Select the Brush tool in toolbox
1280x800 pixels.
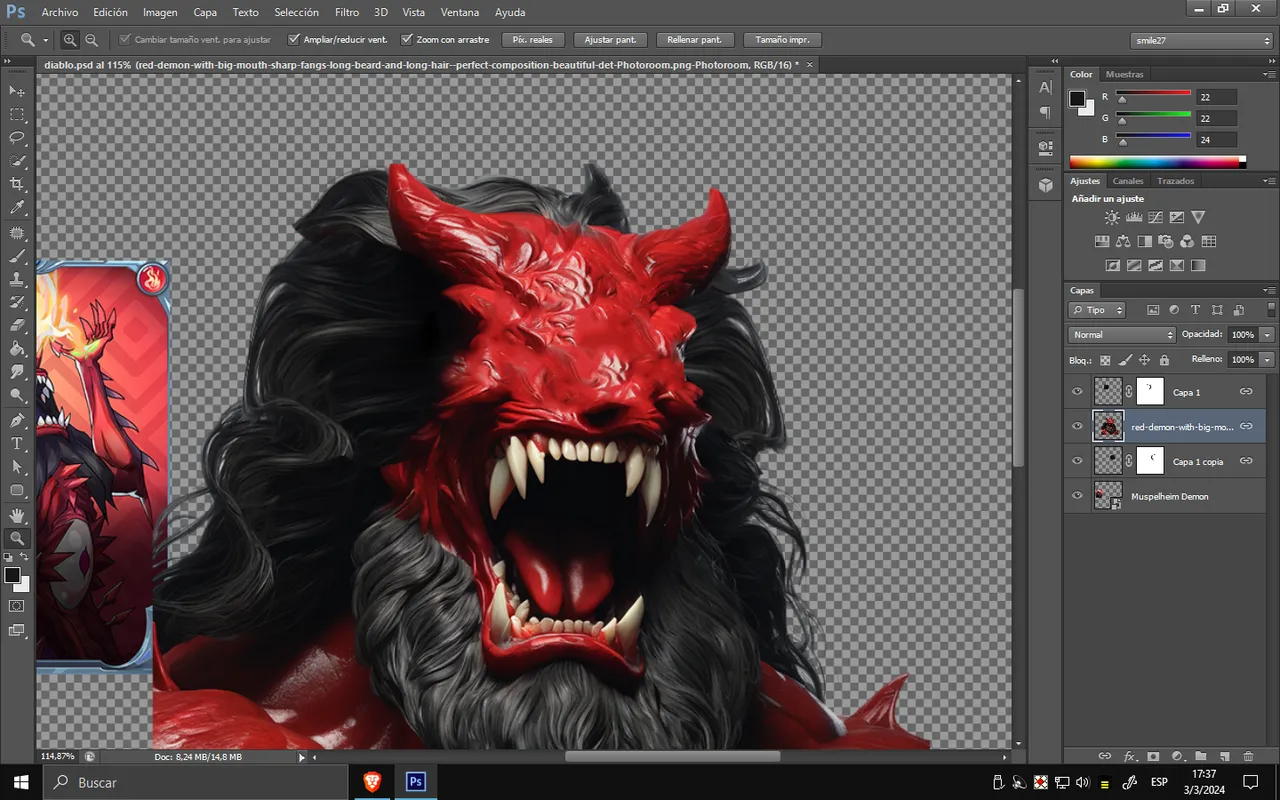(x=17, y=255)
